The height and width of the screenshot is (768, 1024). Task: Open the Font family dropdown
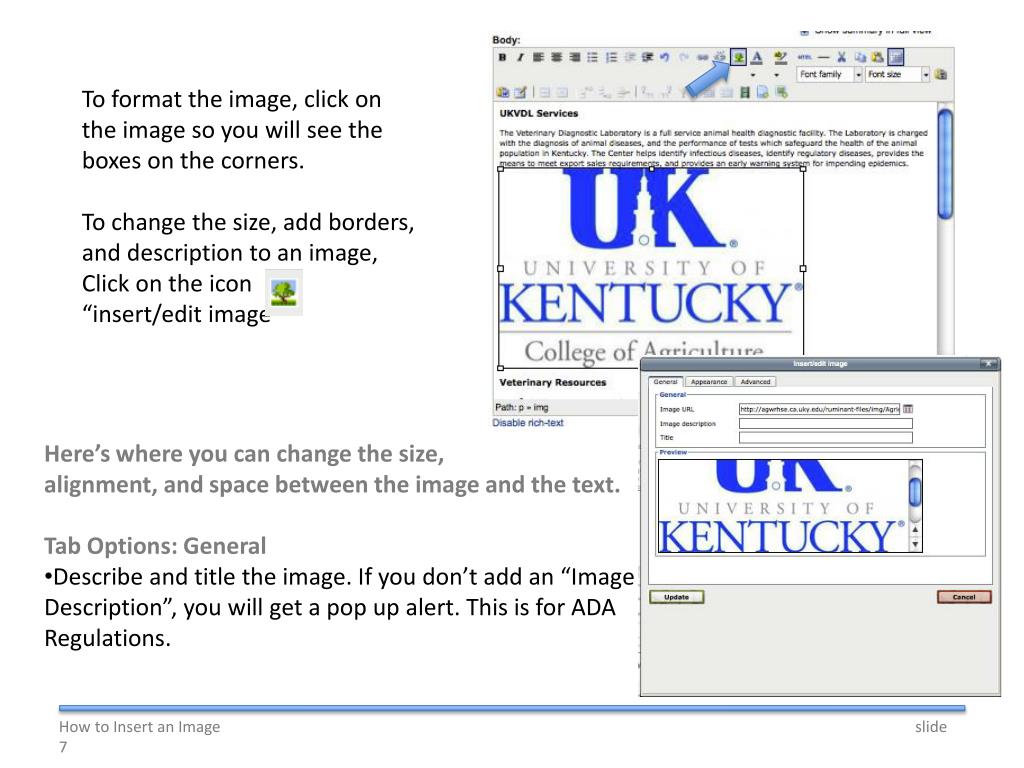830,74
